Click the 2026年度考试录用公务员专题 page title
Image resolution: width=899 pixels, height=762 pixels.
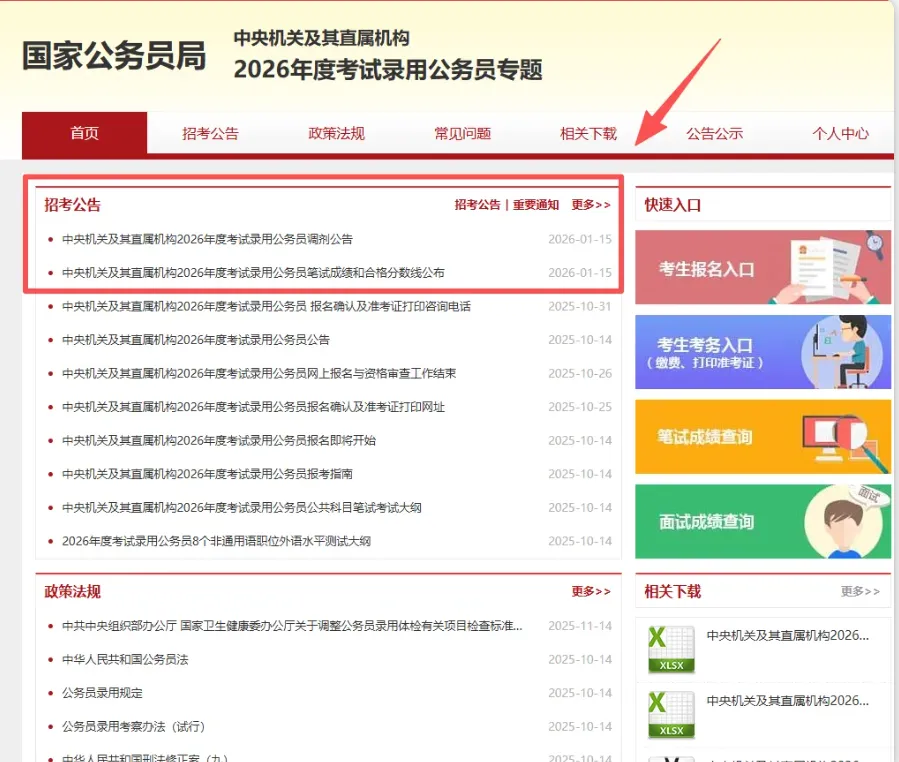pyautogui.click(x=388, y=70)
